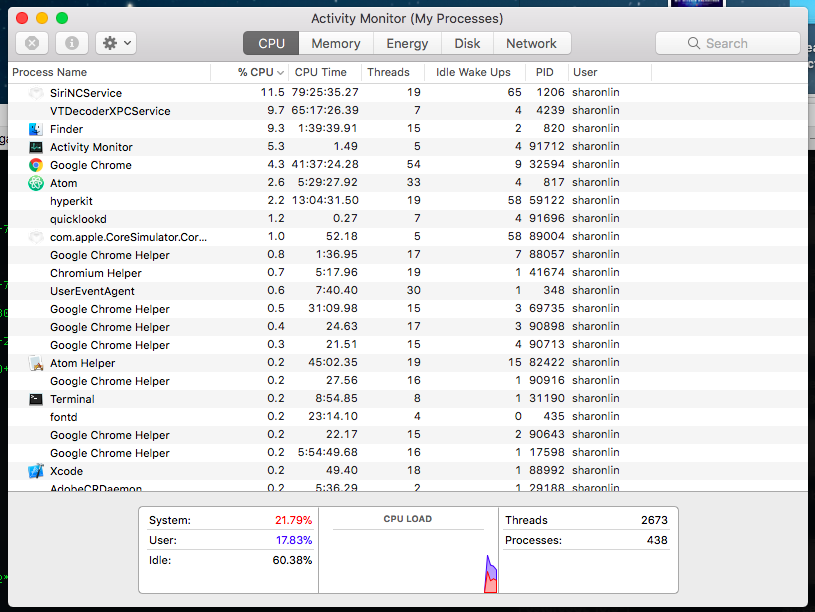Click the User 17.83% value
815x612 pixels.
[294, 540]
